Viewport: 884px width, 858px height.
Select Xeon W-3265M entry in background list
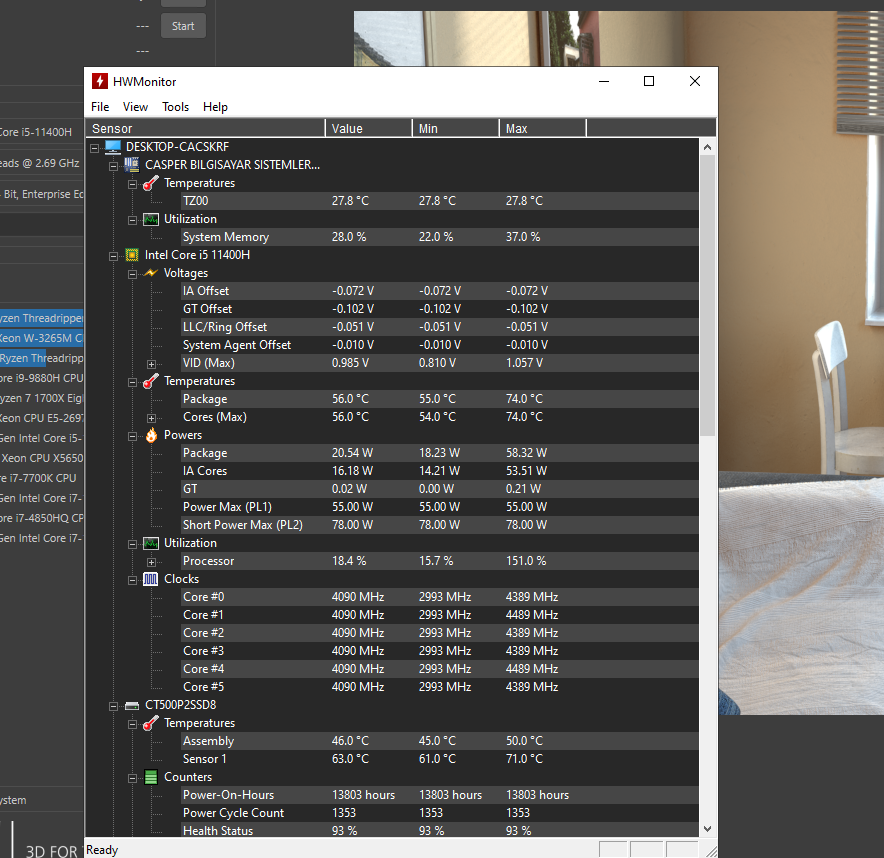[42, 338]
